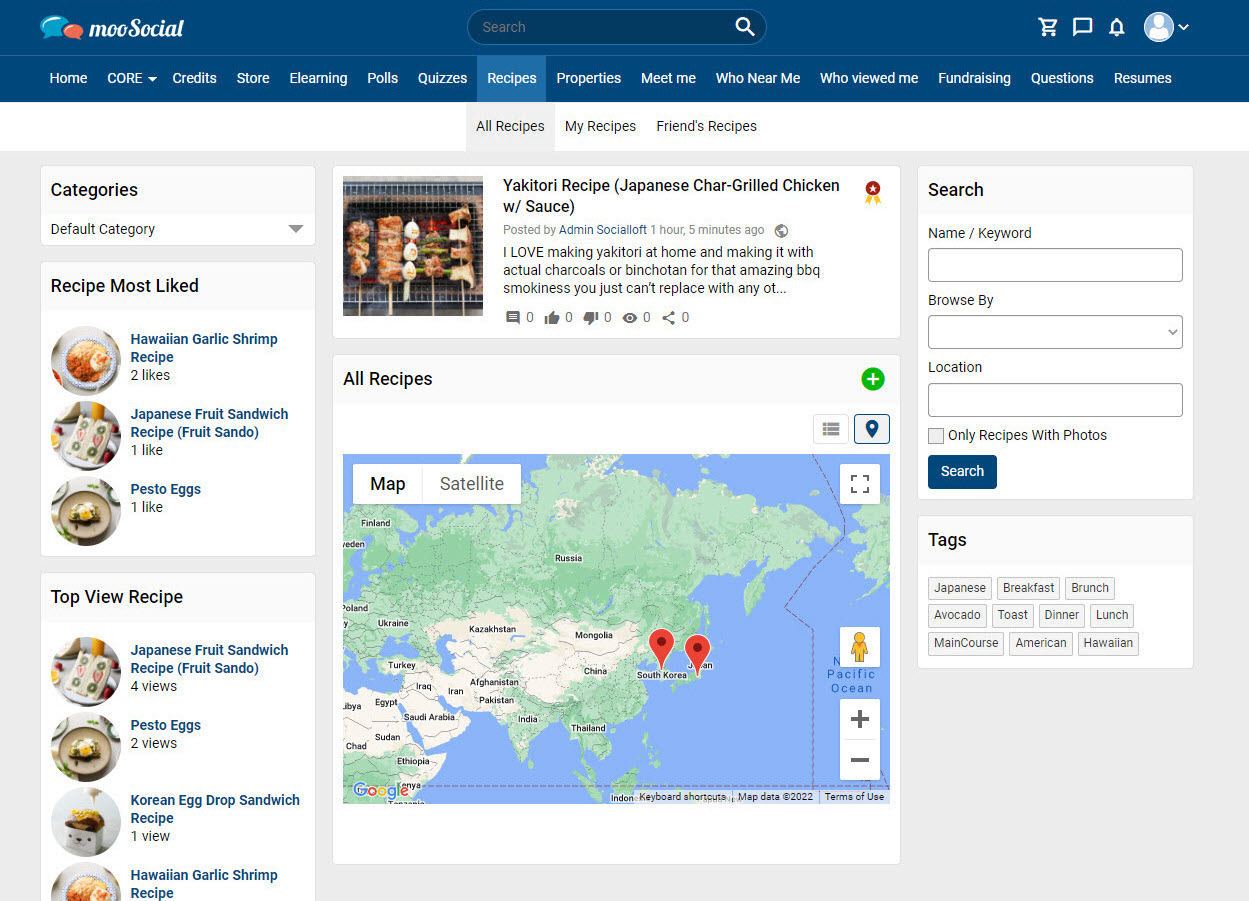Click the share icon under Yakitori recipe
Image resolution: width=1249 pixels, height=901 pixels.
(x=669, y=318)
